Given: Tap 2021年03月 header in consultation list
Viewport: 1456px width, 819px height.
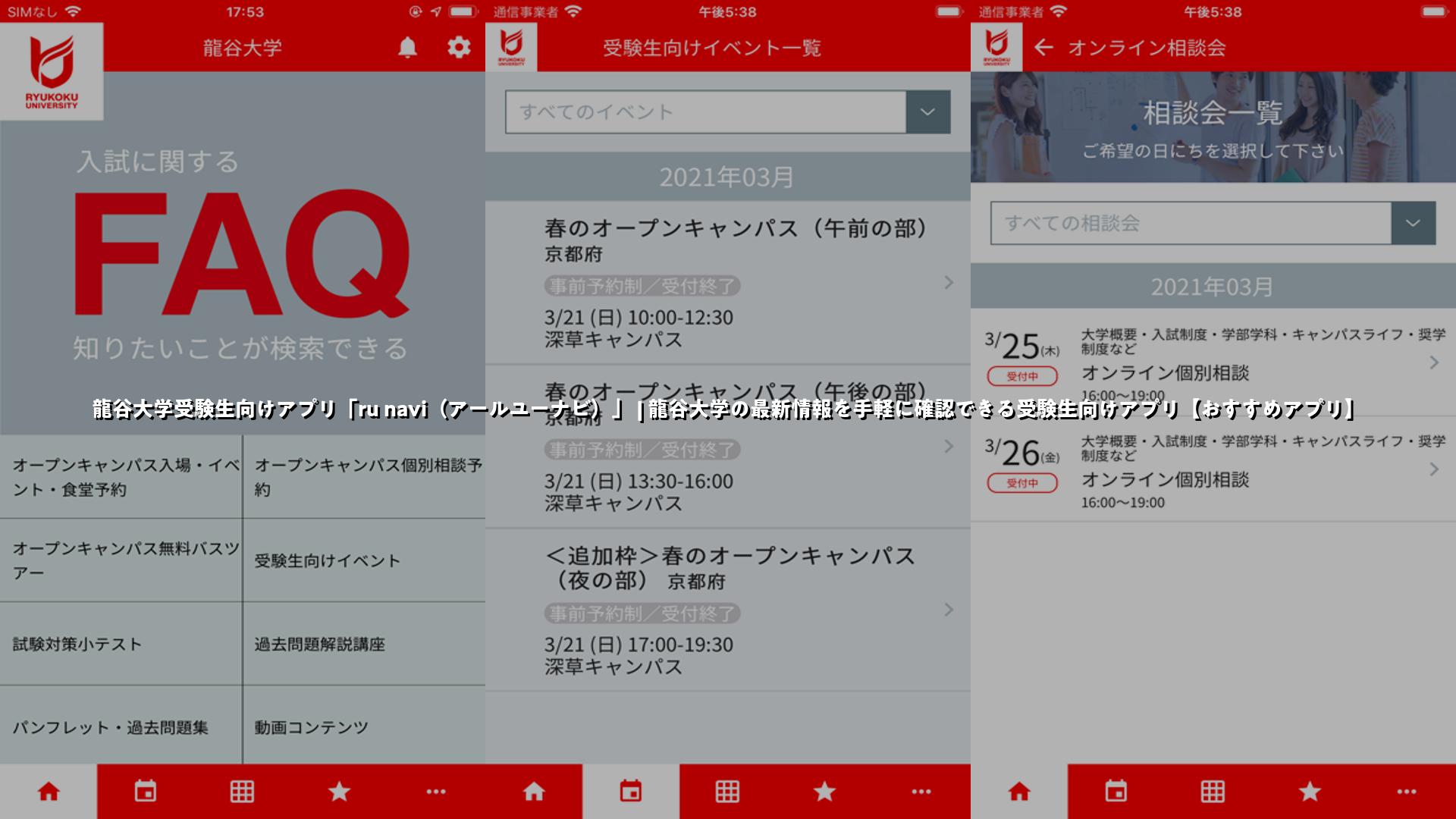Looking at the screenshot, I should 1213,287.
